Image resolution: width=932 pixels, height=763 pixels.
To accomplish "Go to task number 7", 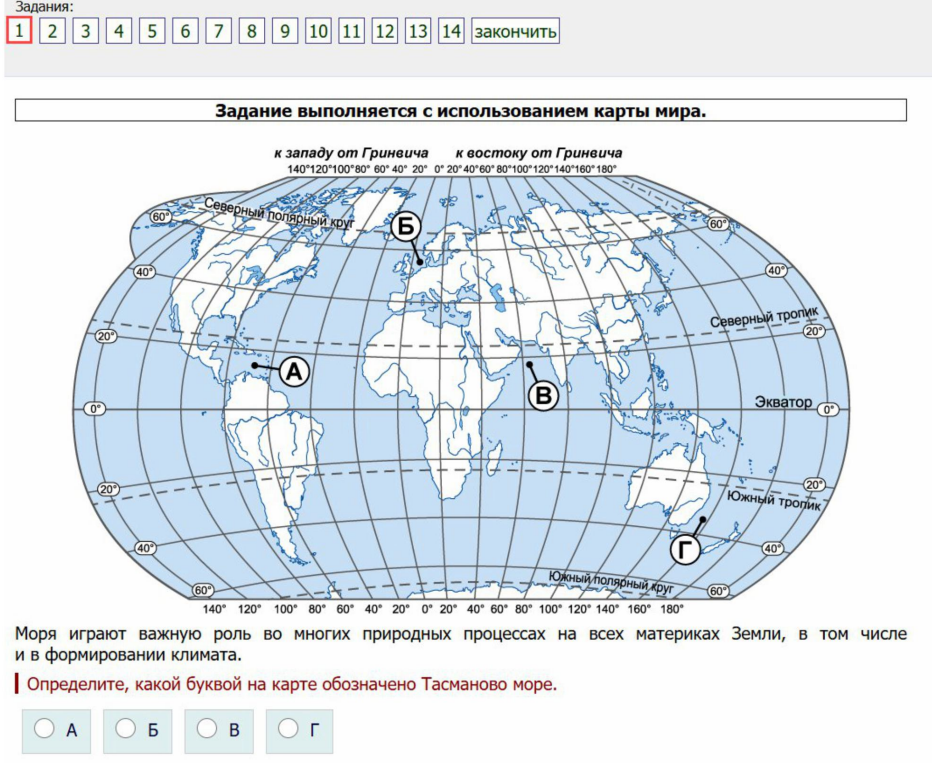I will (218, 31).
